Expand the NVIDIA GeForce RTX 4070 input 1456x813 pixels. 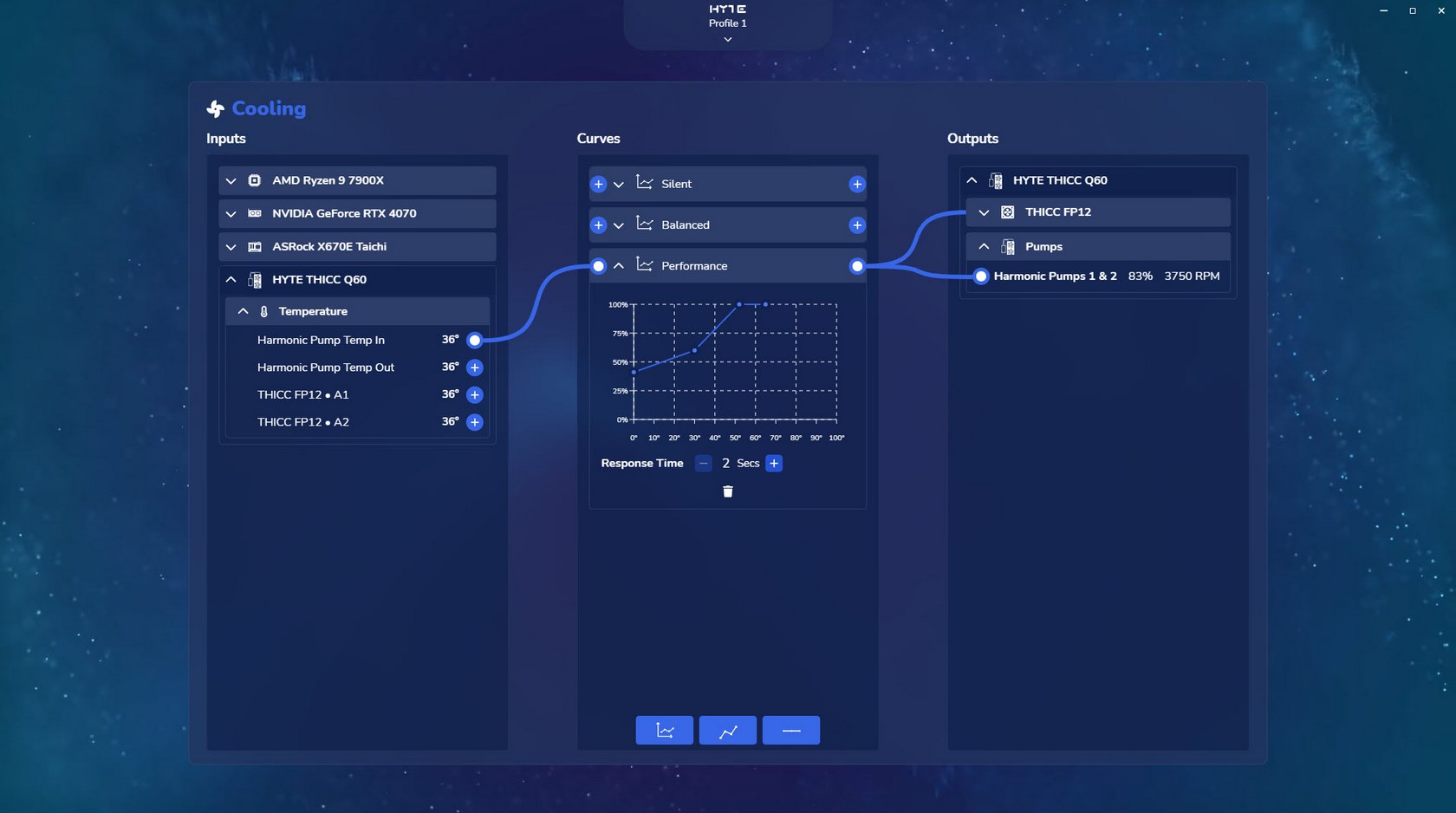231,214
